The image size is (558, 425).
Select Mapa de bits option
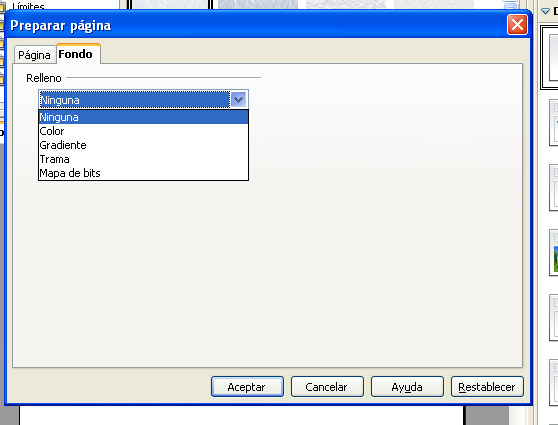tap(143, 173)
